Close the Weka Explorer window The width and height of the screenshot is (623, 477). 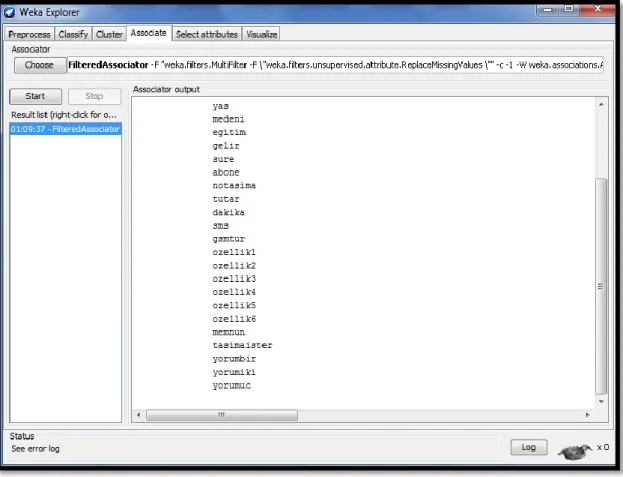pos(598,8)
